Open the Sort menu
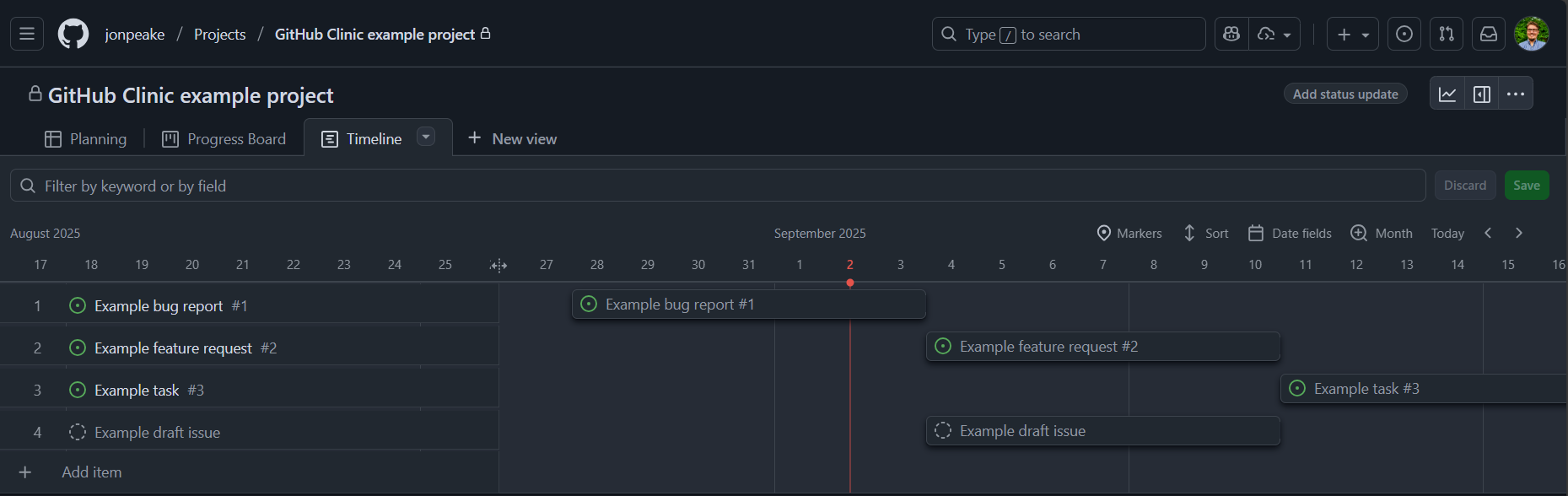This screenshot has height=496, width=1568. (1206, 233)
